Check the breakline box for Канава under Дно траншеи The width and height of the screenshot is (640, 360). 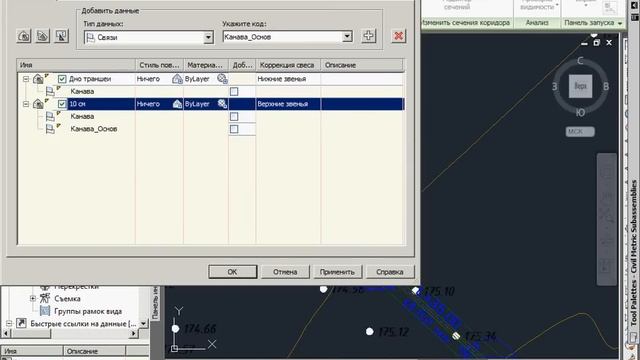click(234, 91)
